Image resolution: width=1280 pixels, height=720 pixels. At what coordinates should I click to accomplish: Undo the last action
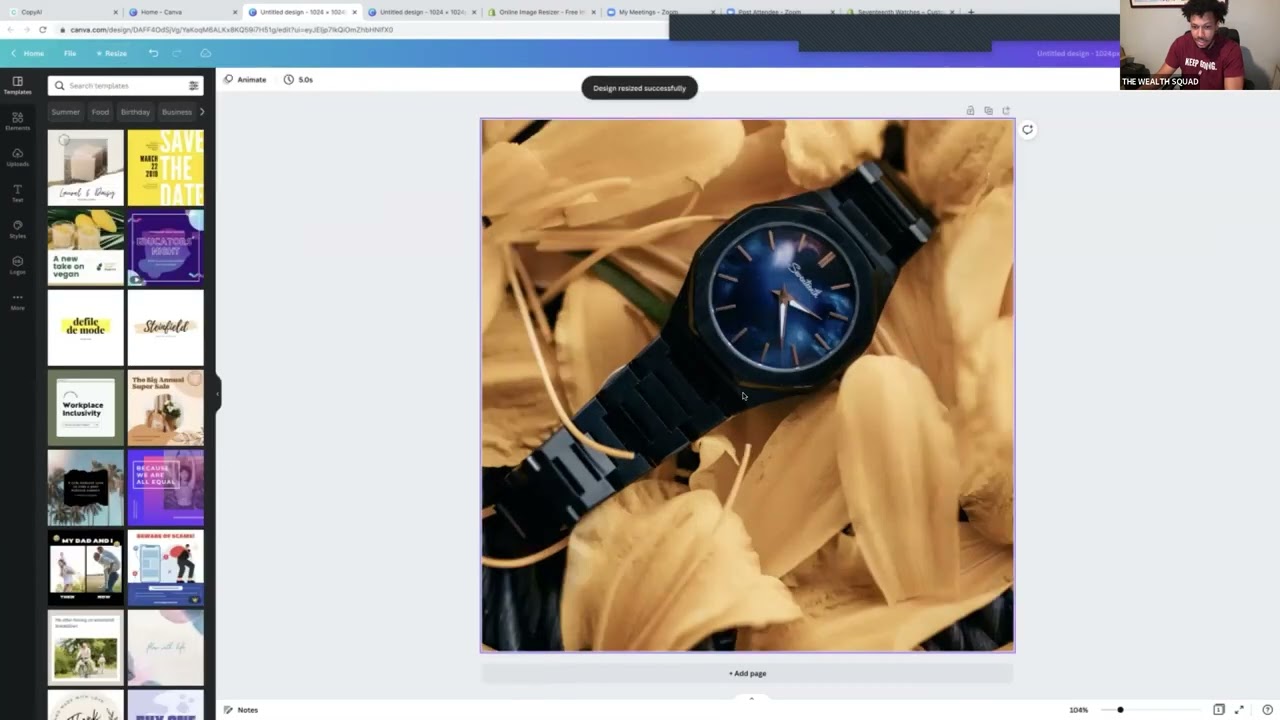(153, 53)
